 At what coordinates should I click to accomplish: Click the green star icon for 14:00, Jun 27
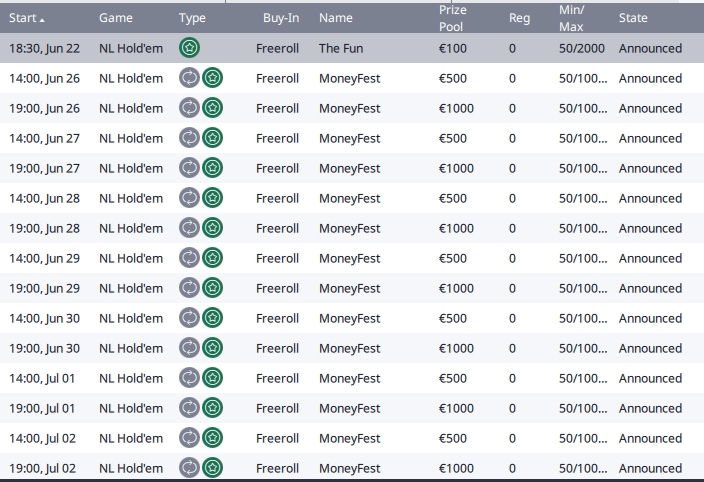pos(212,138)
